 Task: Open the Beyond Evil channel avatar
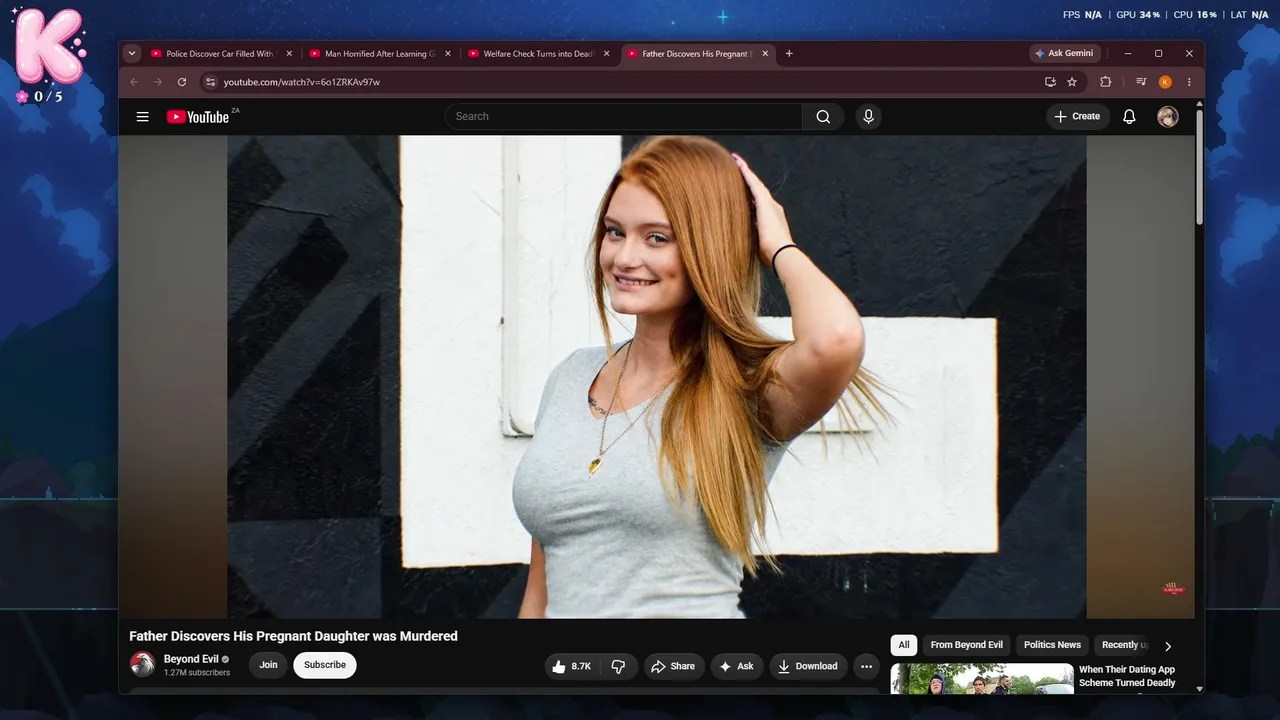pyautogui.click(x=143, y=665)
